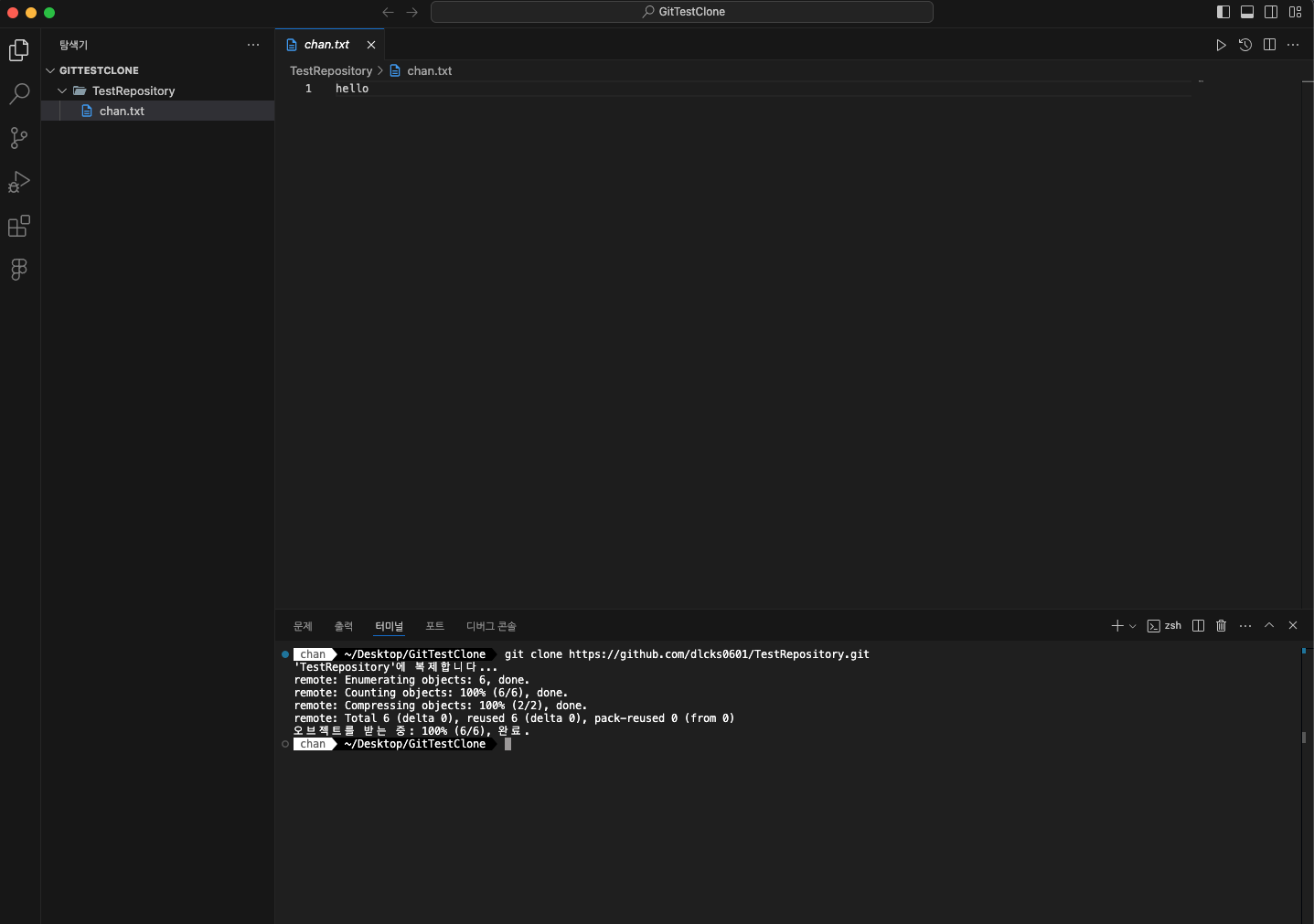Switch to the 출력 panel tab
Image resolution: width=1314 pixels, height=924 pixels.
344,626
